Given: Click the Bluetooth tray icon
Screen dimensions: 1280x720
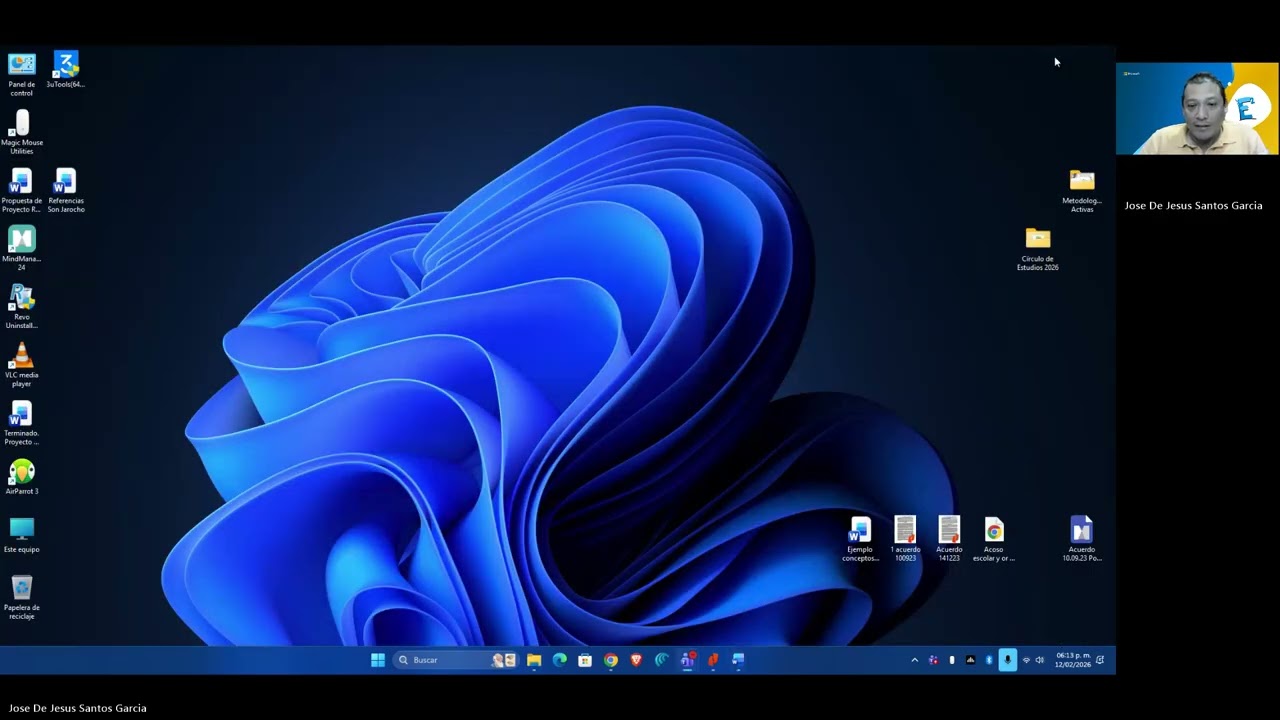Looking at the screenshot, I should point(989,660).
